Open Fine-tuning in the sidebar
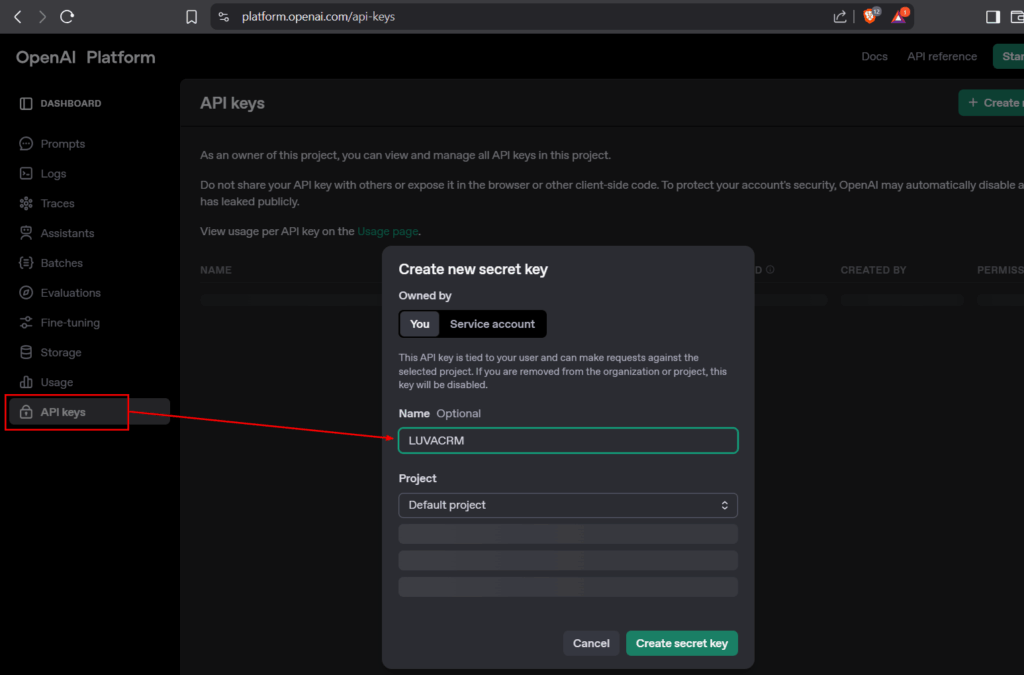 [x=70, y=322]
